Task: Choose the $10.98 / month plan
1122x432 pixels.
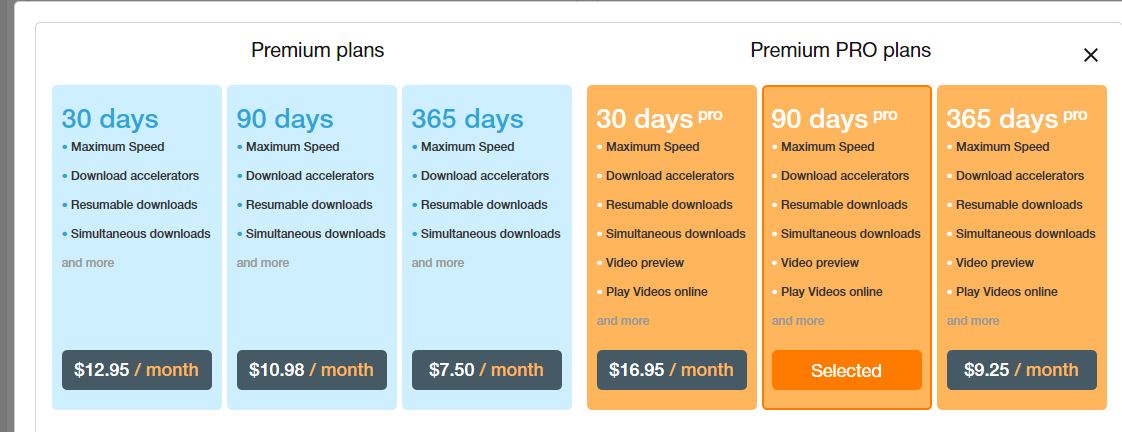Action: pyautogui.click(x=312, y=370)
